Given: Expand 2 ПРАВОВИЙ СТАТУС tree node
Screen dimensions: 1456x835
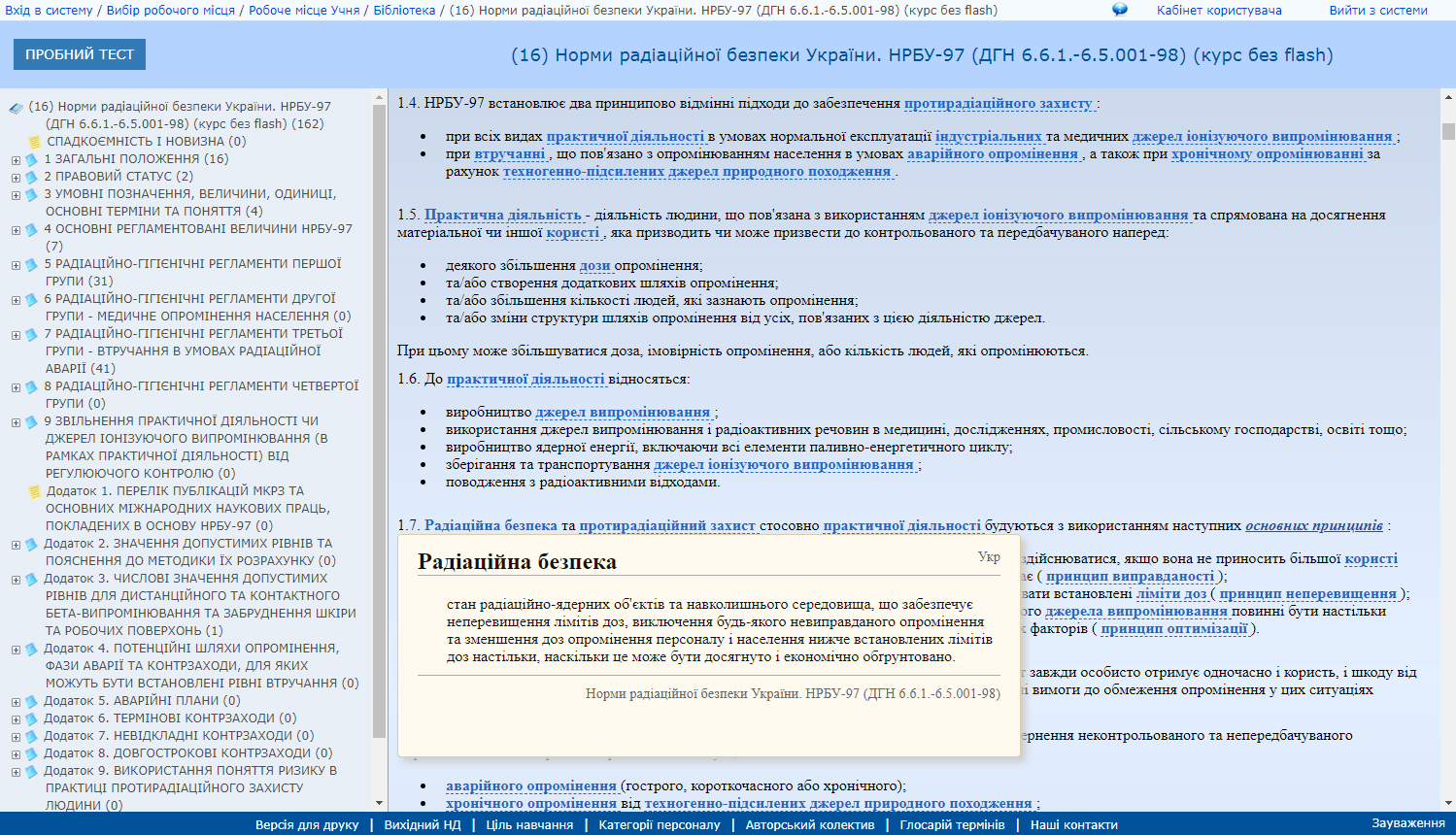Looking at the screenshot, I should tap(16, 178).
